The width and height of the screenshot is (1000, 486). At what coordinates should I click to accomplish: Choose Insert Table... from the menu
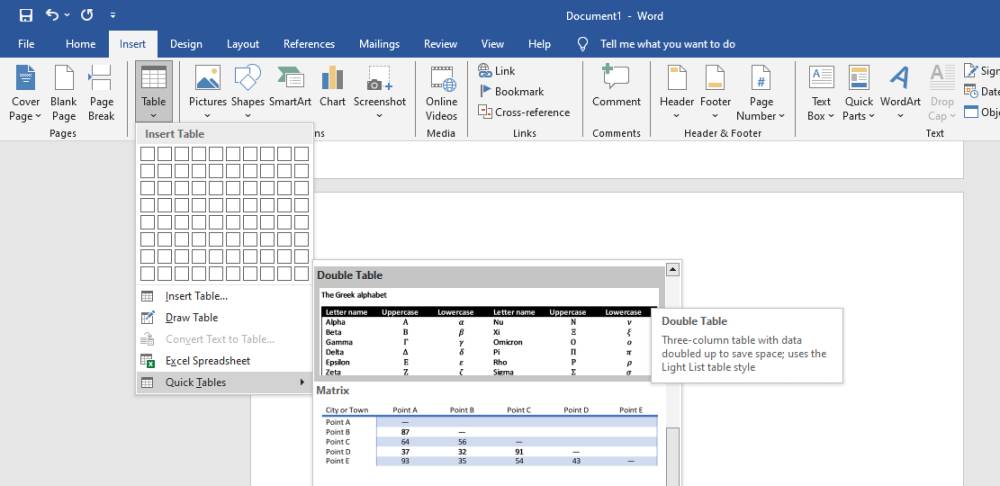coord(223,296)
